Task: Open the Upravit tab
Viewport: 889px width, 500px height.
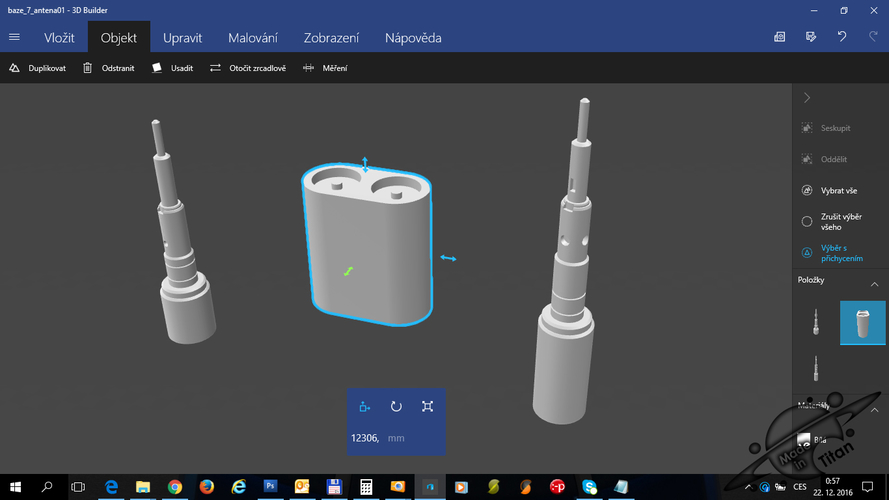Action: [x=182, y=38]
